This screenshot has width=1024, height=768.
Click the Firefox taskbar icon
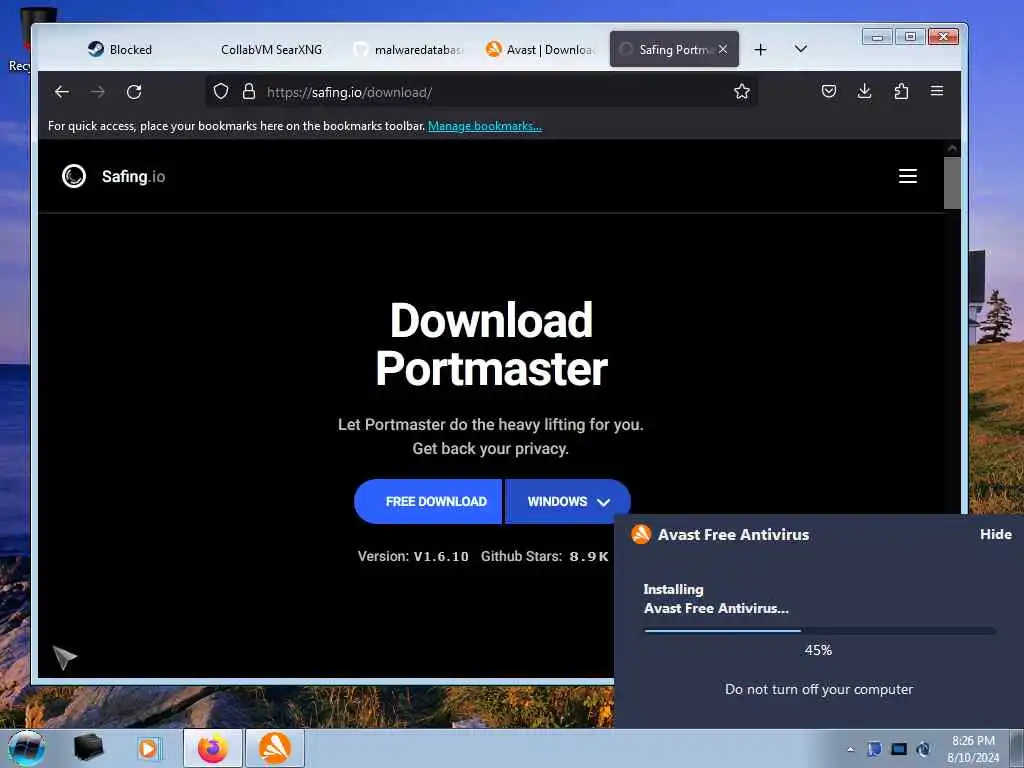click(x=213, y=748)
